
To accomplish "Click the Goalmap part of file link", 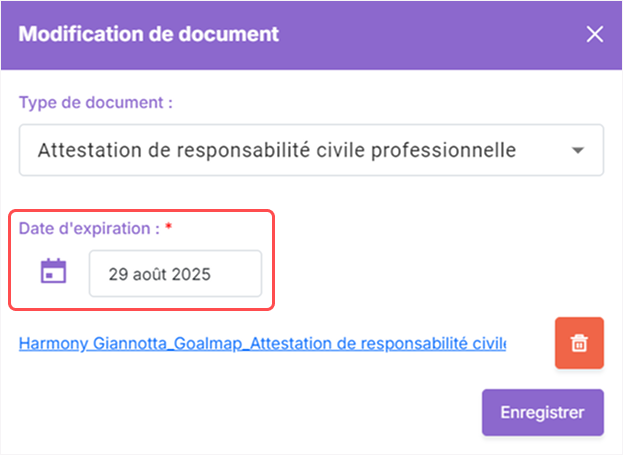I will coord(208,344).
